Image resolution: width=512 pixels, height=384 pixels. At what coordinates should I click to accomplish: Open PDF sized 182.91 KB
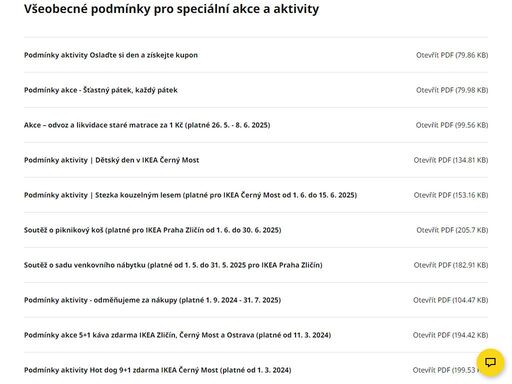451,265
